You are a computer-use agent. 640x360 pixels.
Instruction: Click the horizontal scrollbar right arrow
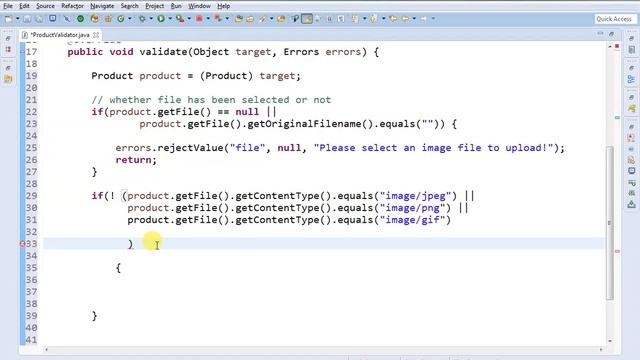click(601, 349)
